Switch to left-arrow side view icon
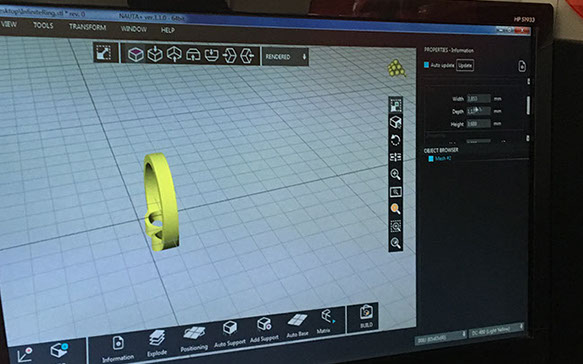583x364 pixels. (247, 56)
